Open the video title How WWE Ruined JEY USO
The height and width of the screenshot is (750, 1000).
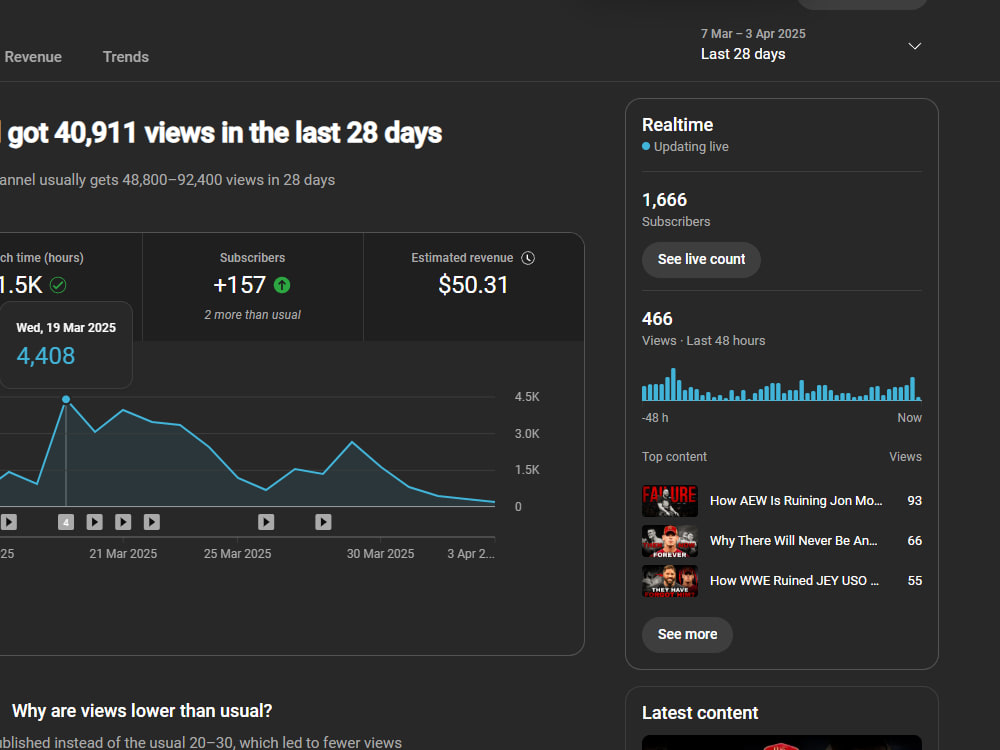tap(794, 581)
